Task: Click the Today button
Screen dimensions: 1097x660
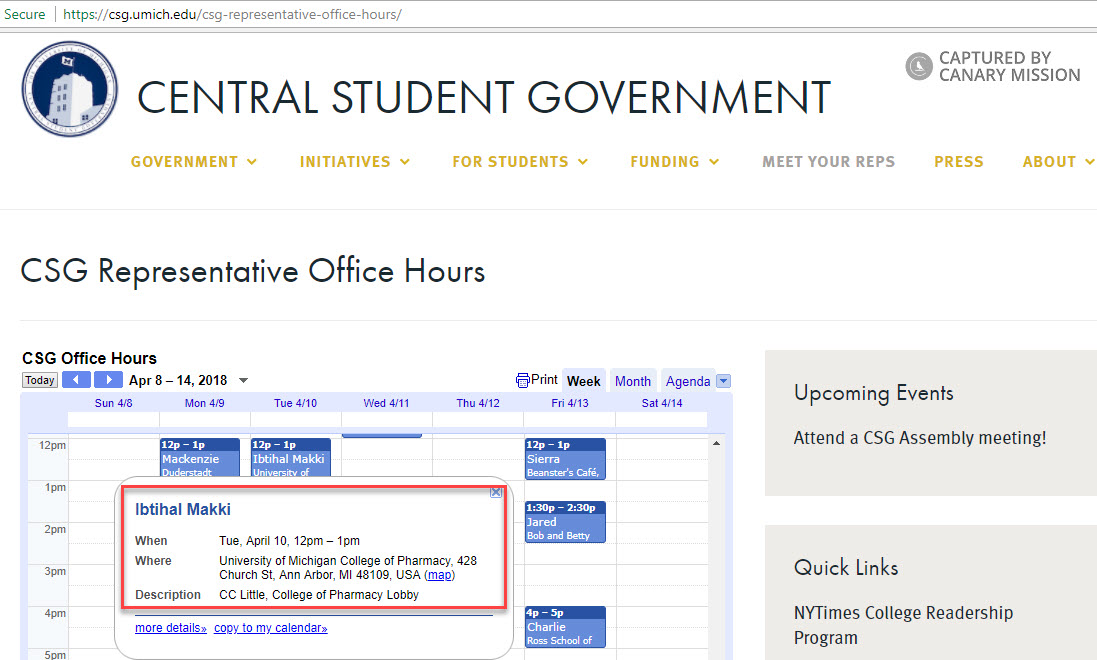Action: tap(40, 380)
